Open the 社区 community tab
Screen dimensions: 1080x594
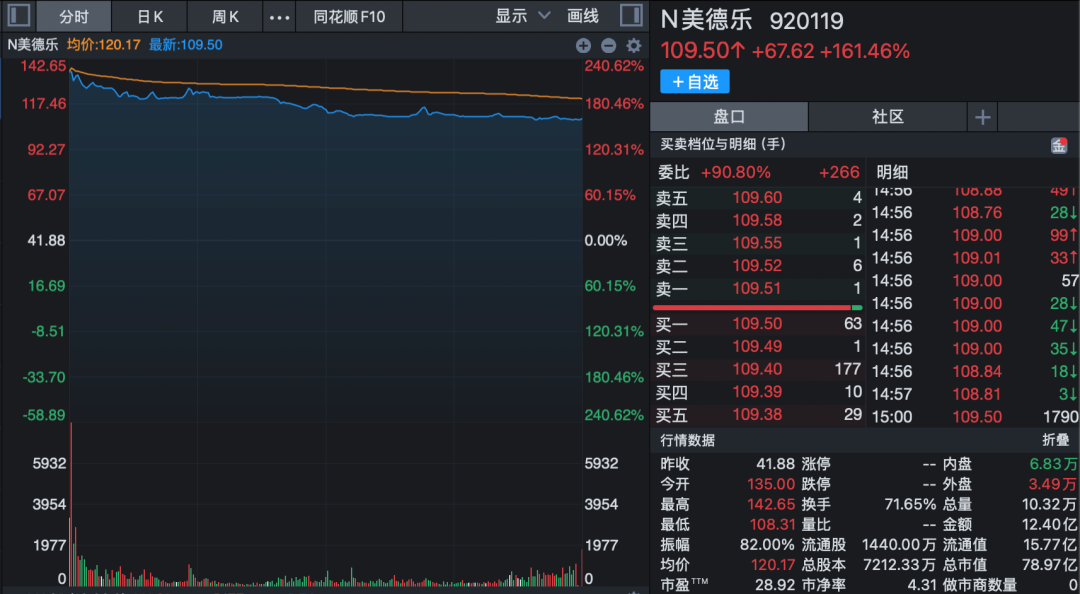[887, 117]
